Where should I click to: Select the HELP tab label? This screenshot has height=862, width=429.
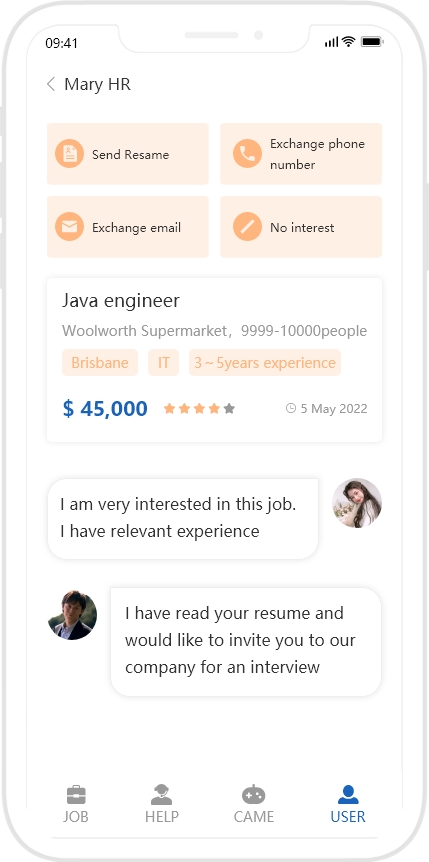(162, 816)
